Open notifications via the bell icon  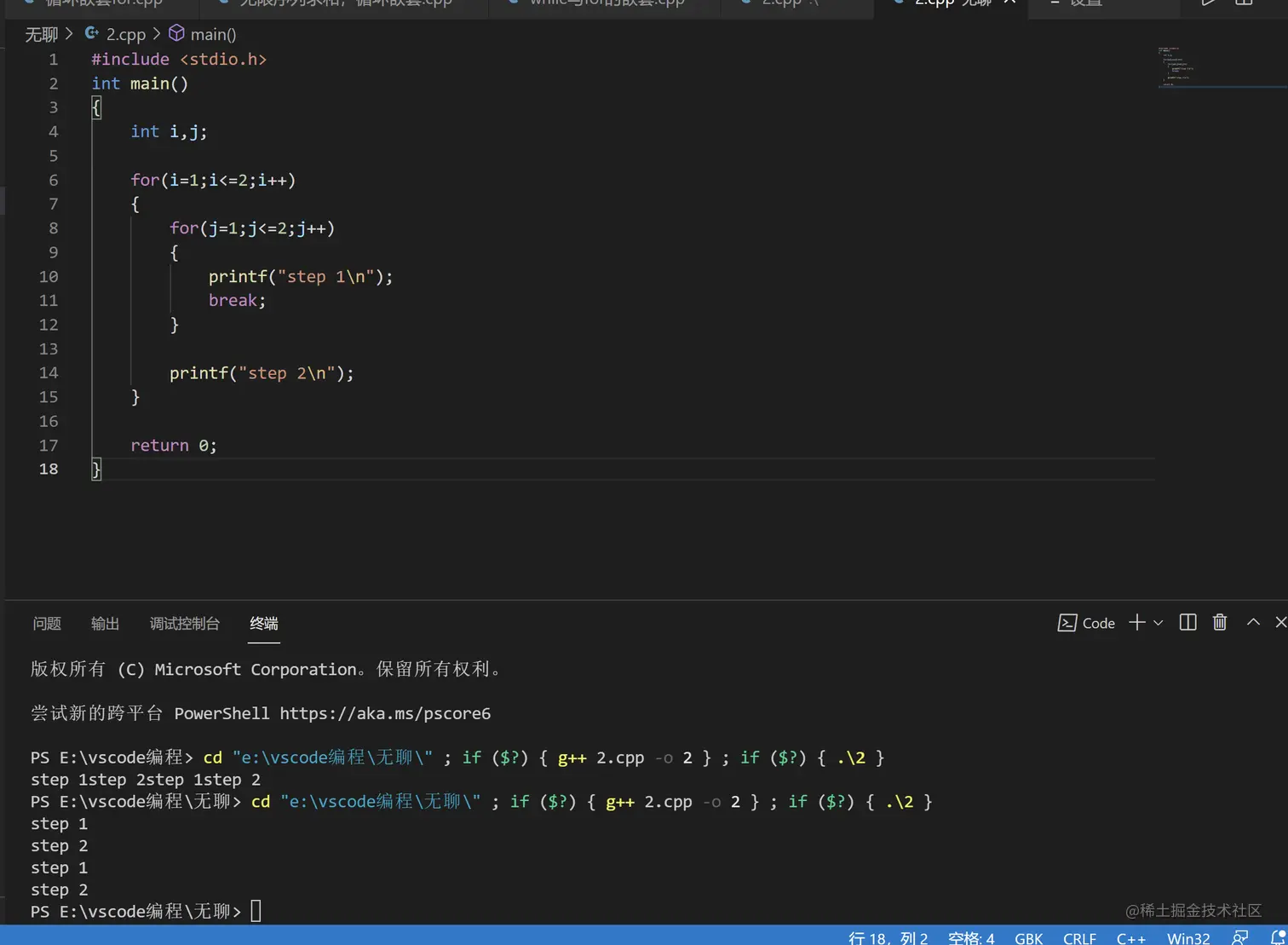(1277, 937)
